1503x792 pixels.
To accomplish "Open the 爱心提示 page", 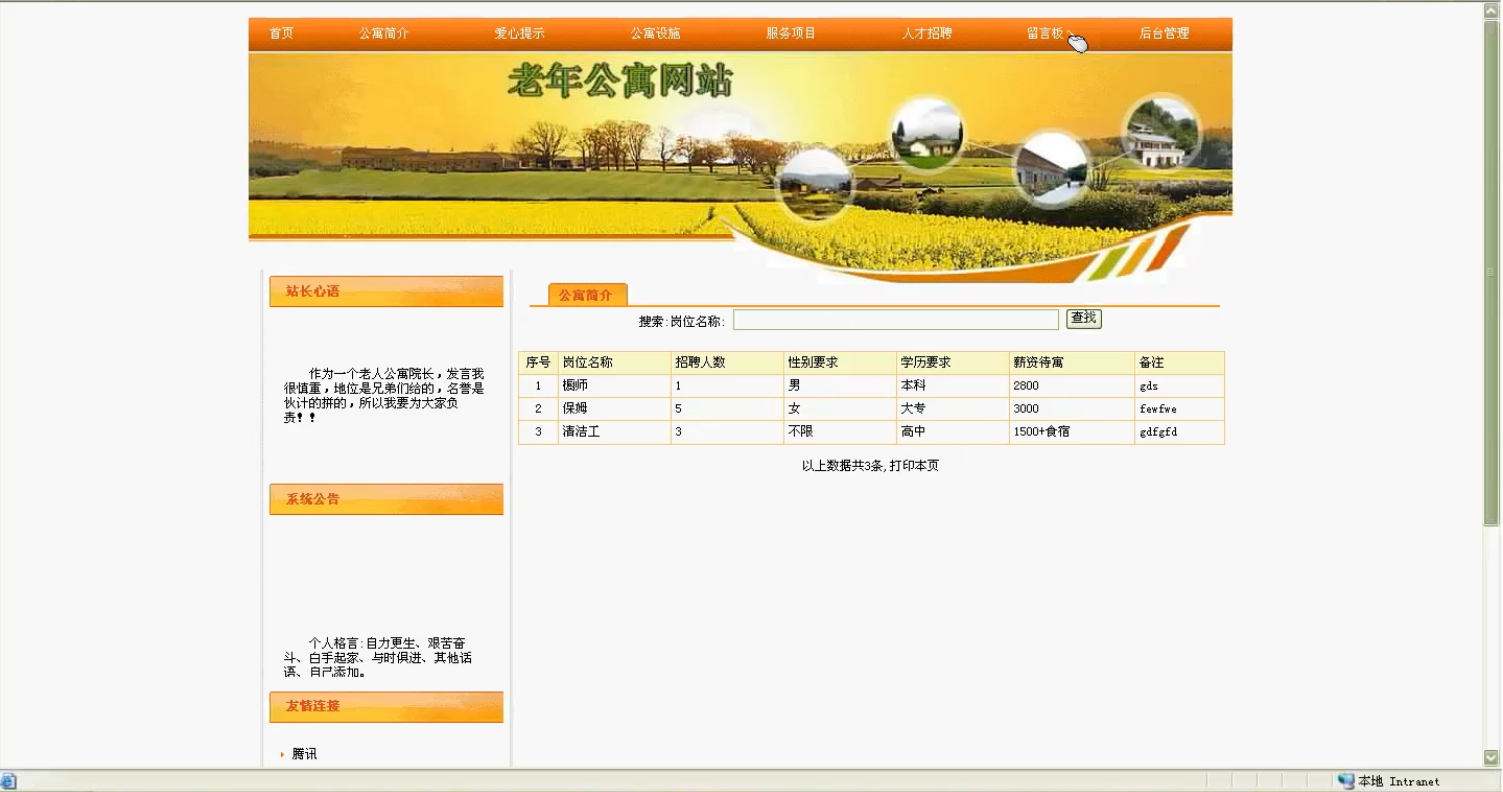I will 519,33.
